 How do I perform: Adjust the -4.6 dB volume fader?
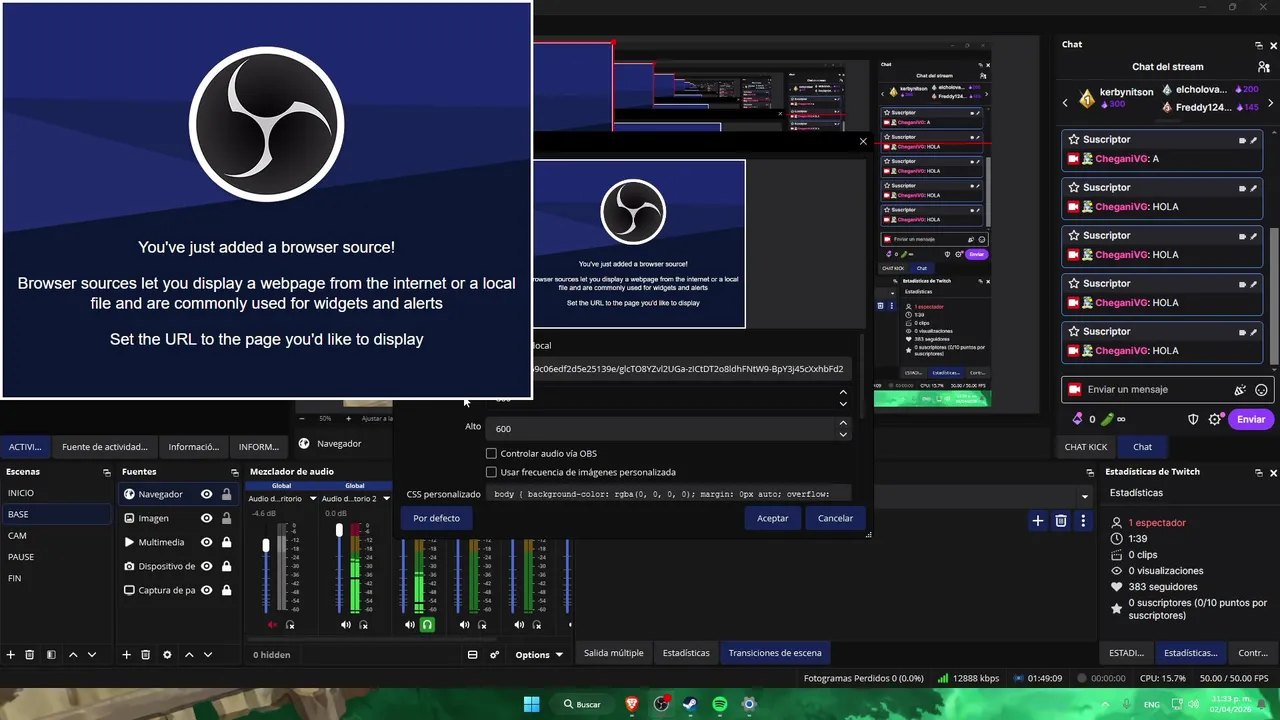(266, 546)
